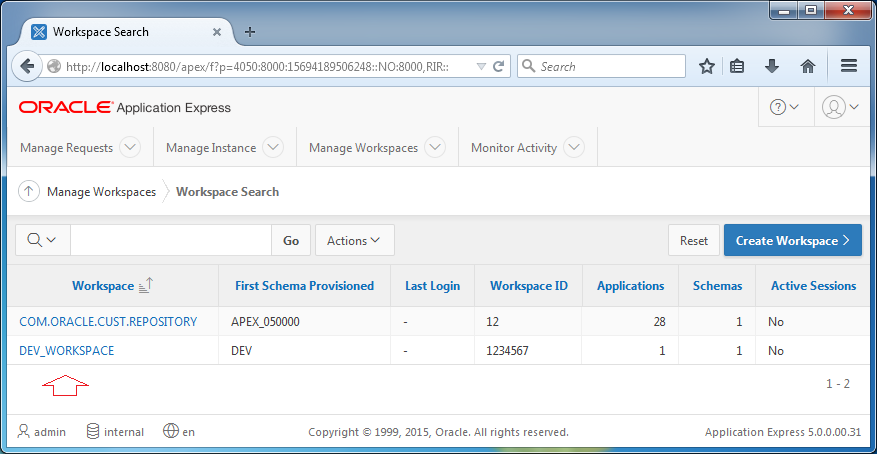Click the globe site identity icon
Viewport: 877px width, 454px height.
(54, 67)
